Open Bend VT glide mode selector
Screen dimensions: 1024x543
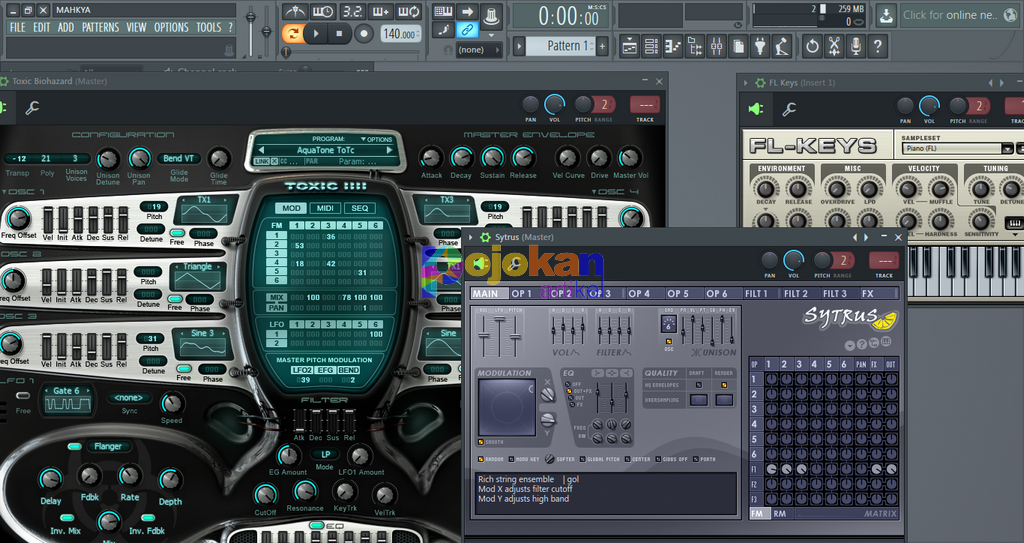(179, 158)
